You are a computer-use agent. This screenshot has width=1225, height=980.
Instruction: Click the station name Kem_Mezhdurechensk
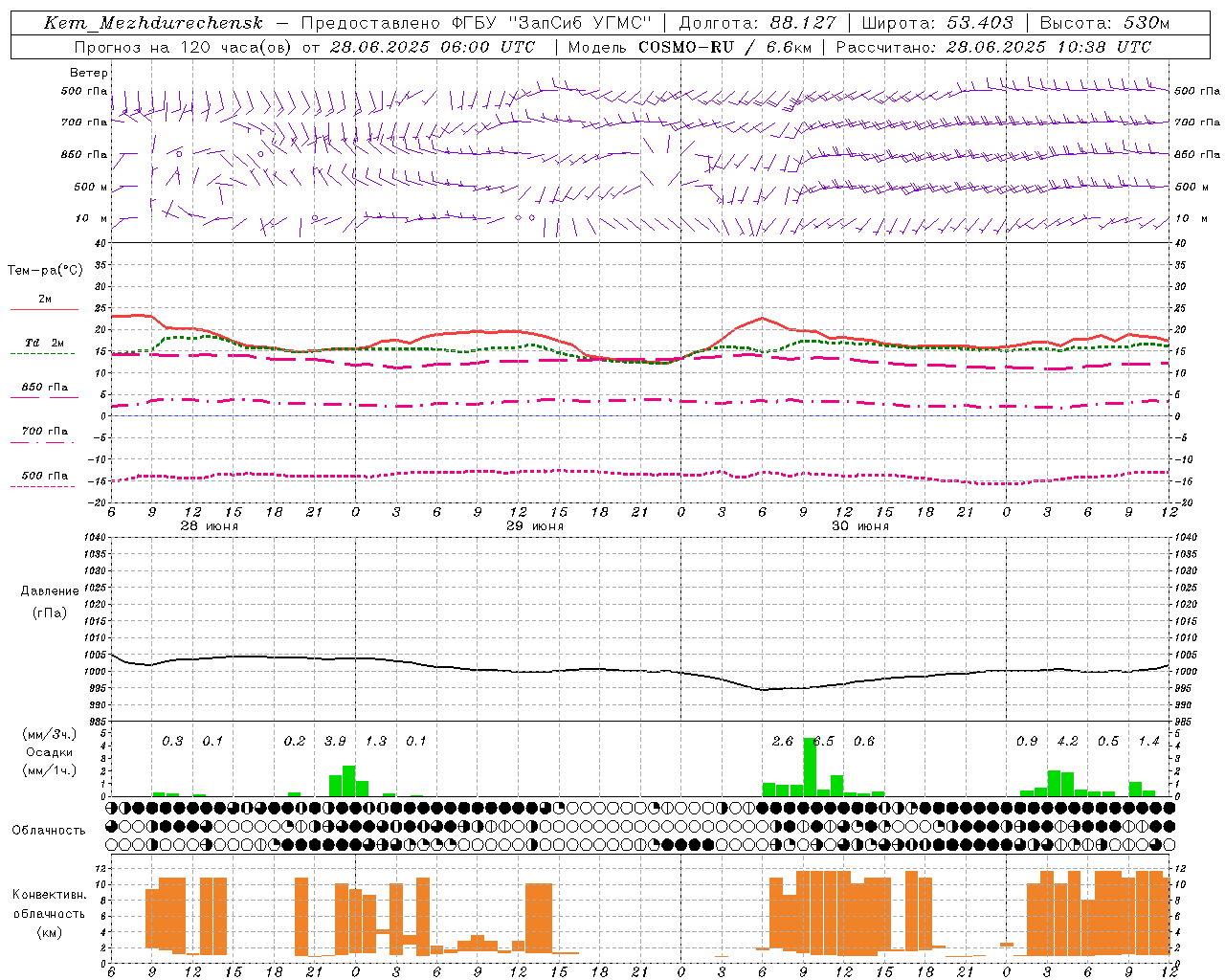153,24
